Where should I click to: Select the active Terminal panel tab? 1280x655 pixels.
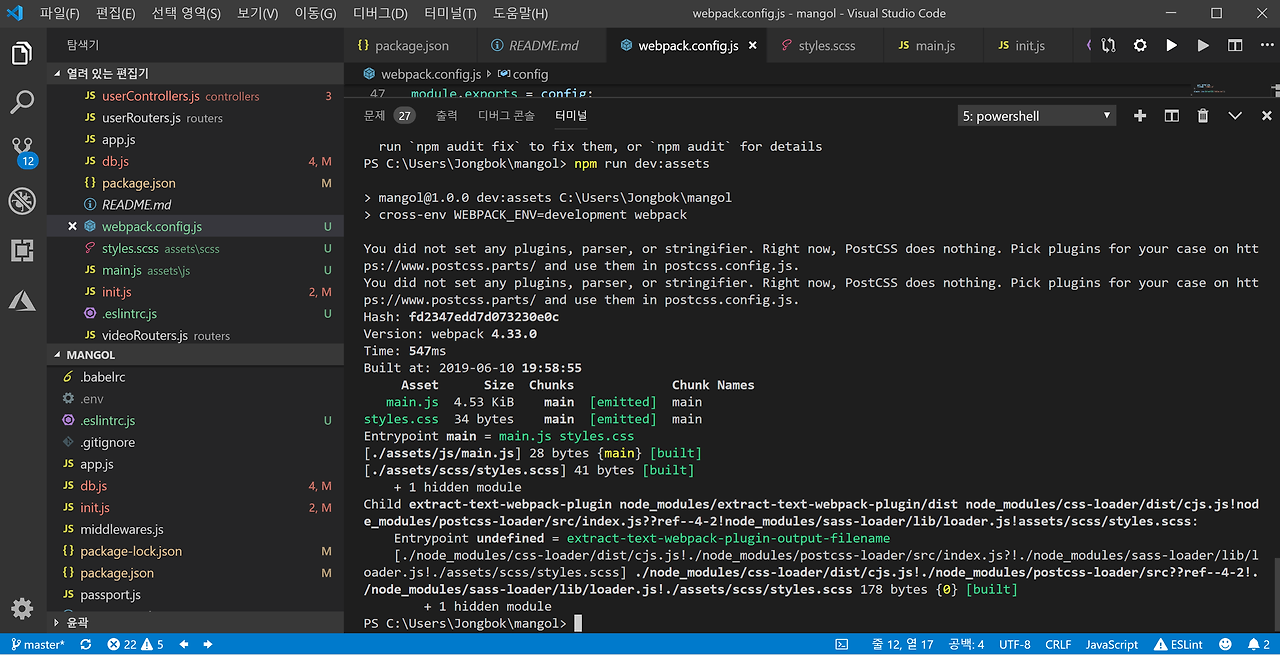pyautogui.click(x=571, y=116)
